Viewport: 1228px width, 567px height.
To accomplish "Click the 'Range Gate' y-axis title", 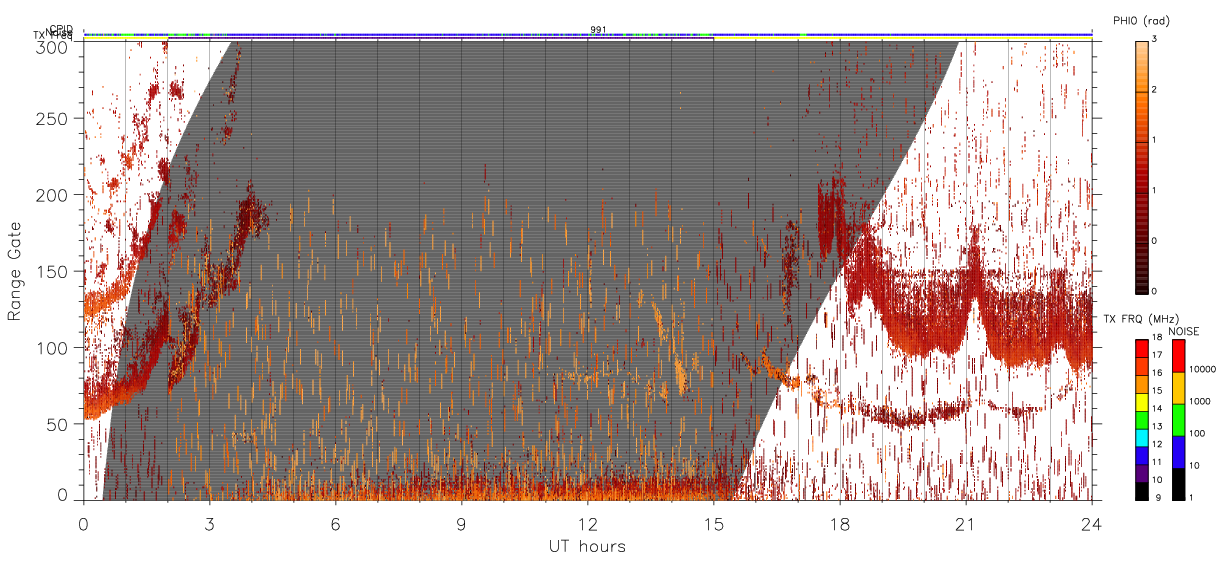I will point(15,272).
